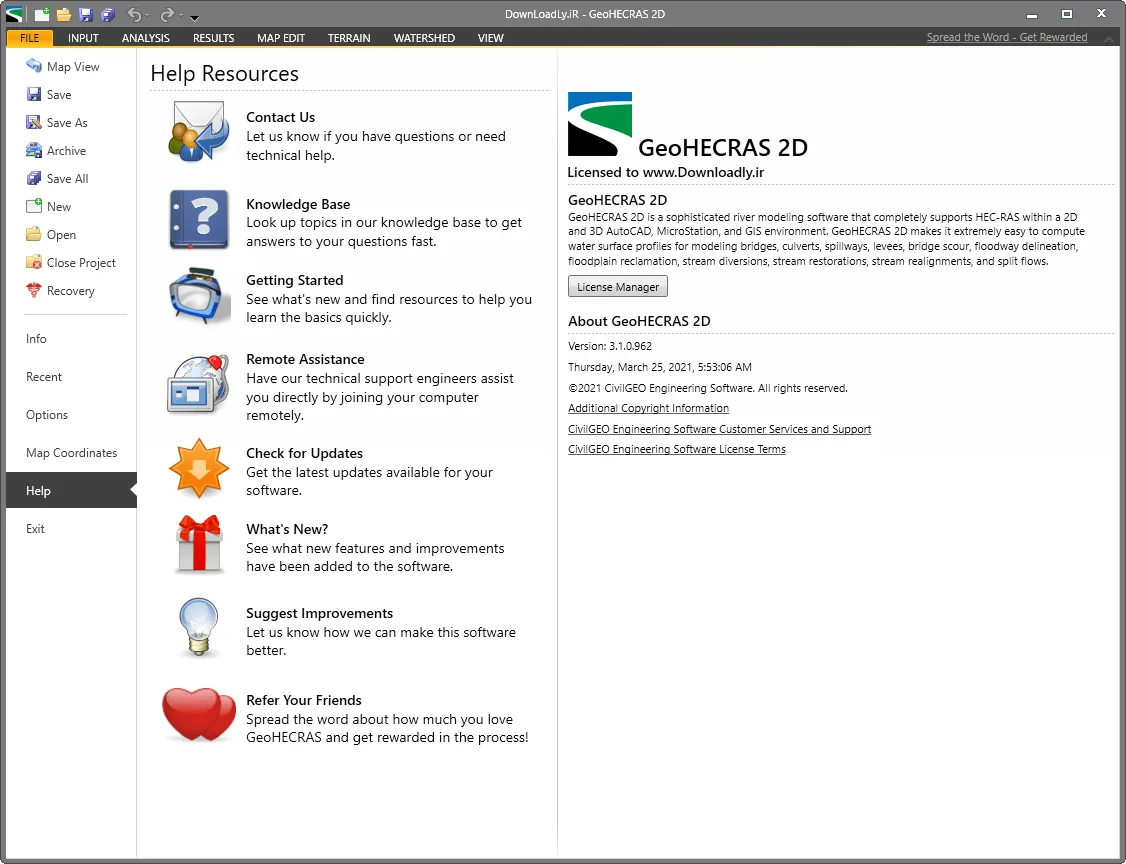Switch to the RESULTS ribbon tab

pyautogui.click(x=213, y=38)
